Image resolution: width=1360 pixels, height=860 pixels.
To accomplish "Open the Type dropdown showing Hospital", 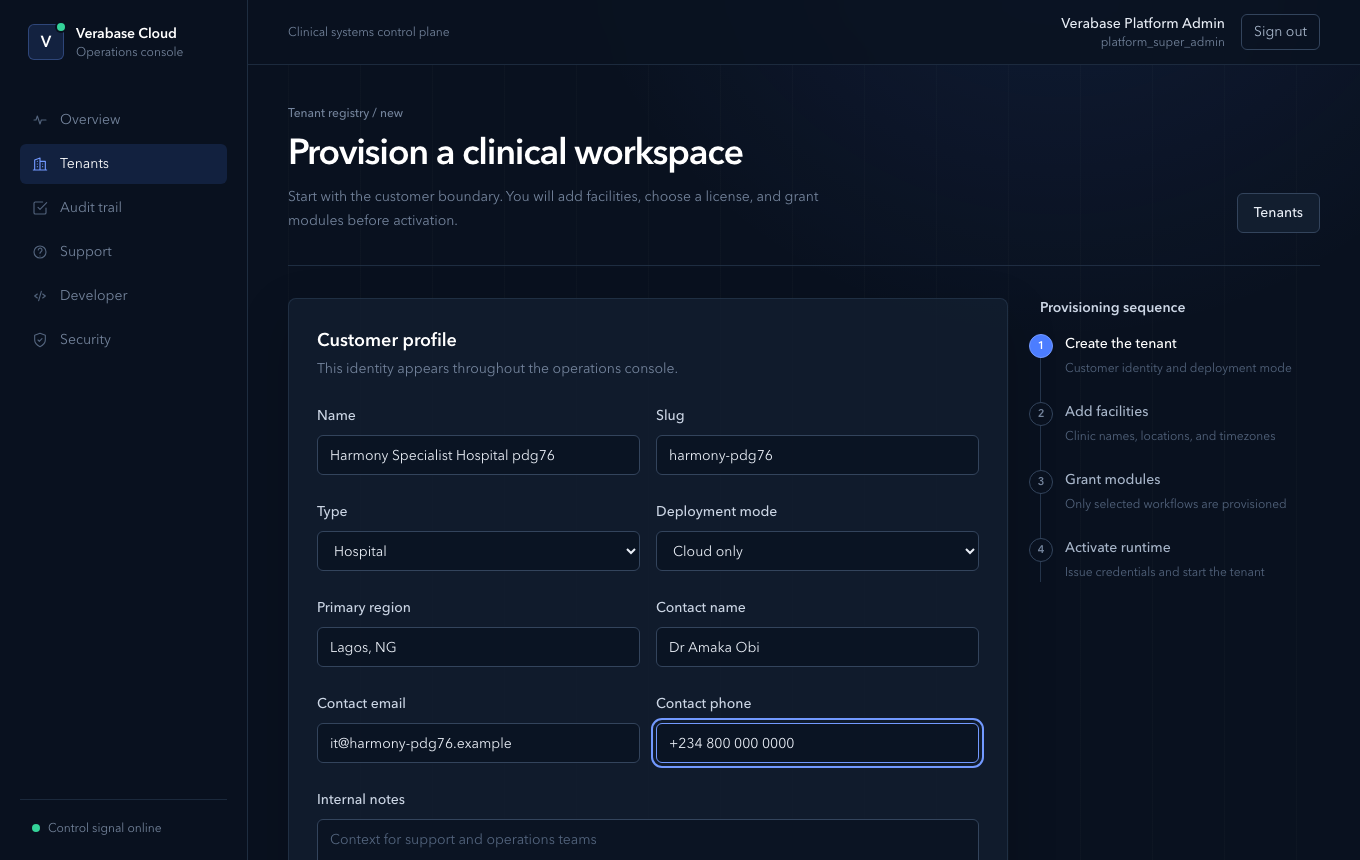I will [478, 551].
